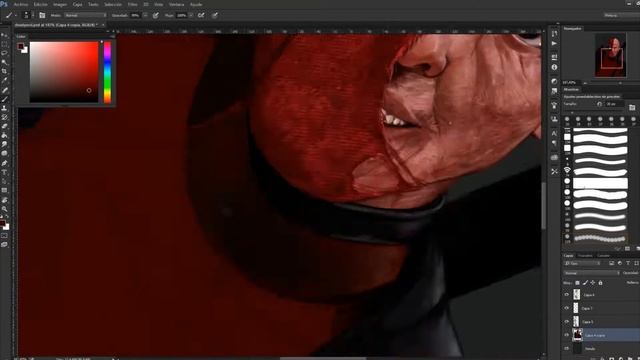Hide the Capa 4 copia layer
The height and width of the screenshot is (360, 640).
click(x=567, y=335)
